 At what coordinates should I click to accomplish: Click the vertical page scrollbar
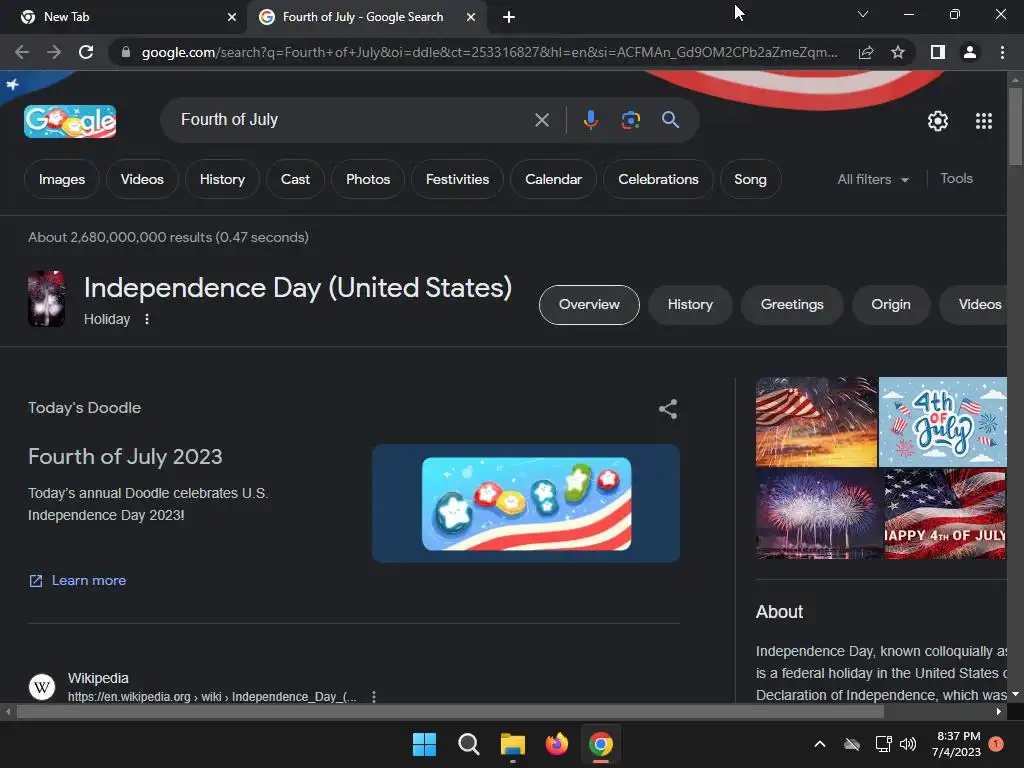coord(1015,126)
